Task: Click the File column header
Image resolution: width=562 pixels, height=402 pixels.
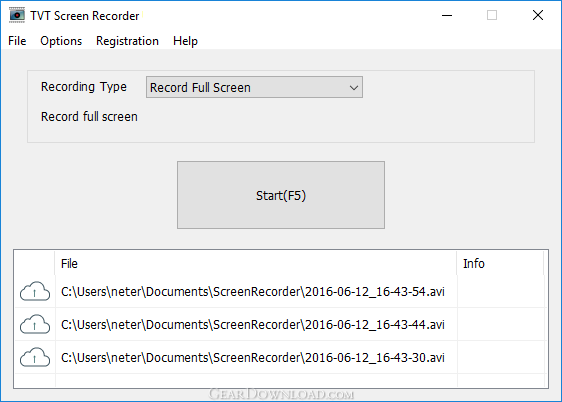Action: point(256,263)
